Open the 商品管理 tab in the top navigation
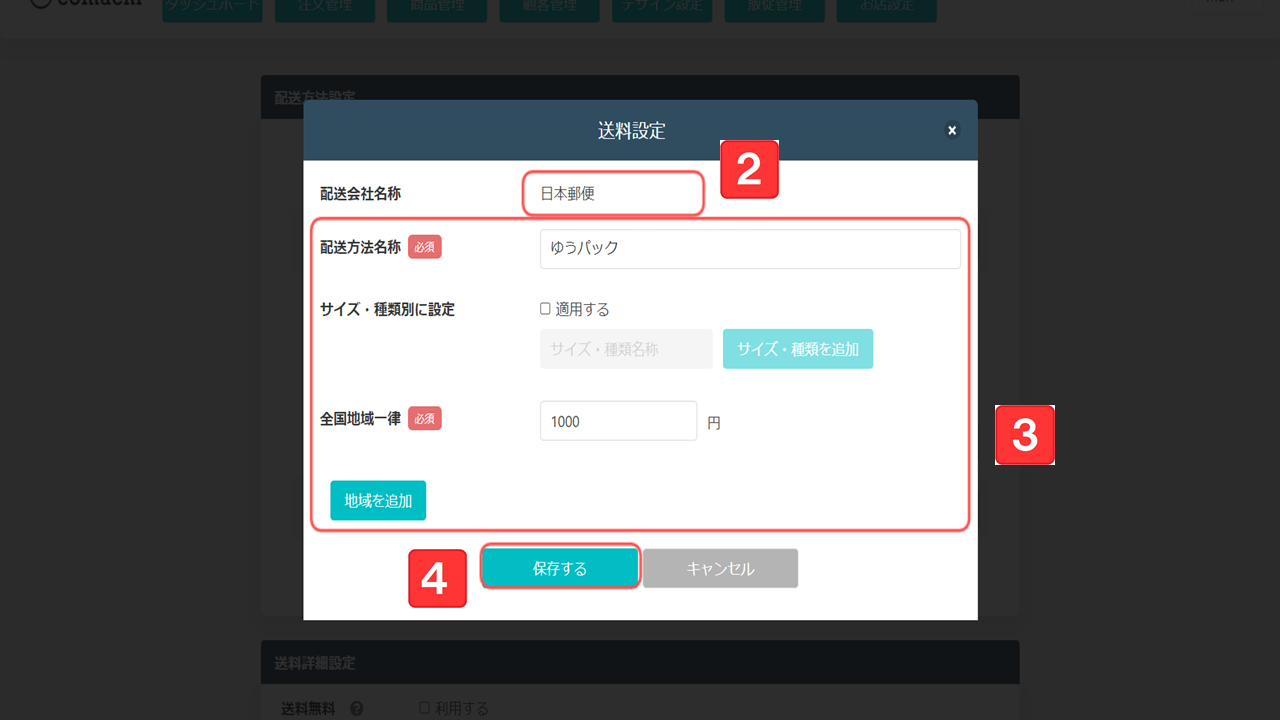The width and height of the screenshot is (1280, 720). tap(437, 9)
